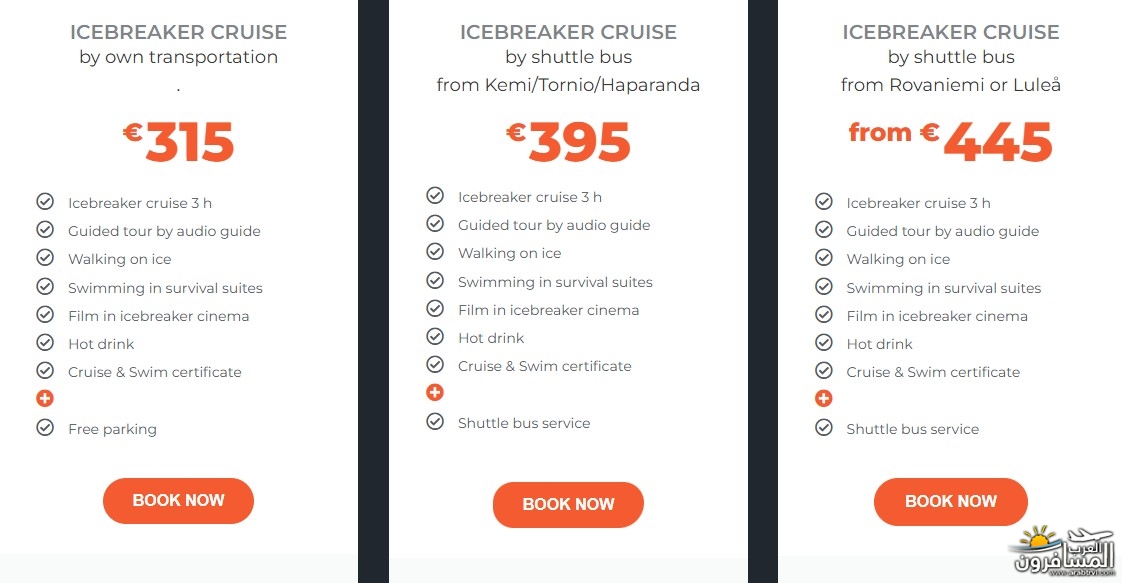Click the €395 price label
The image size is (1122, 583).
tap(568, 141)
